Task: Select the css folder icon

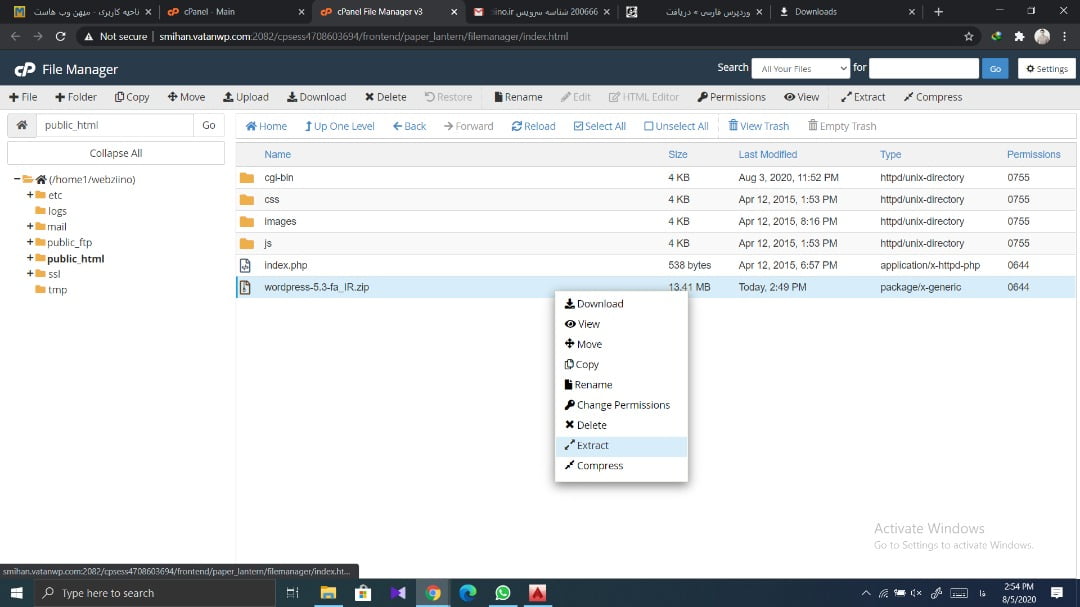Action: click(247, 200)
